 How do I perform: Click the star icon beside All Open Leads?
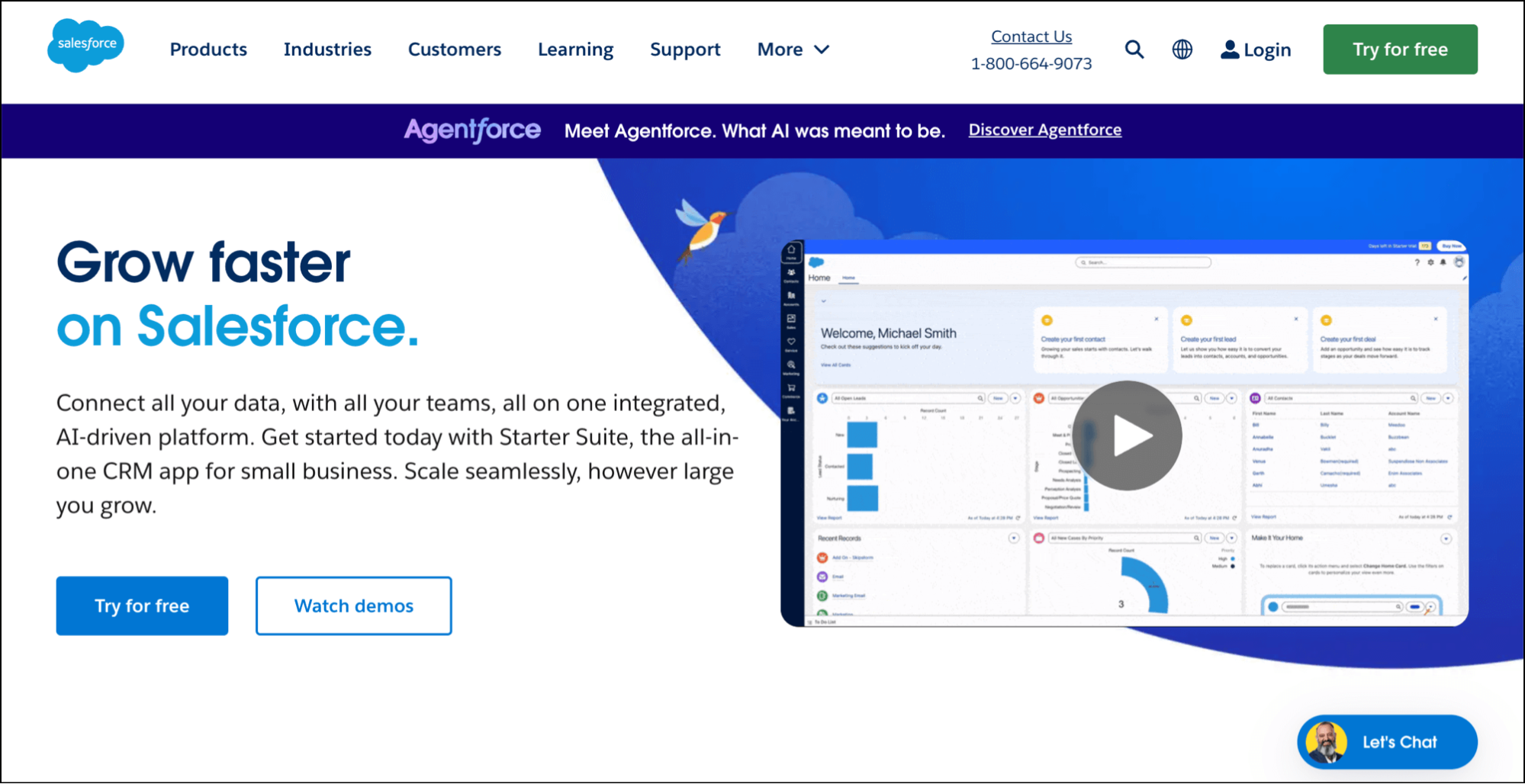coord(822,398)
